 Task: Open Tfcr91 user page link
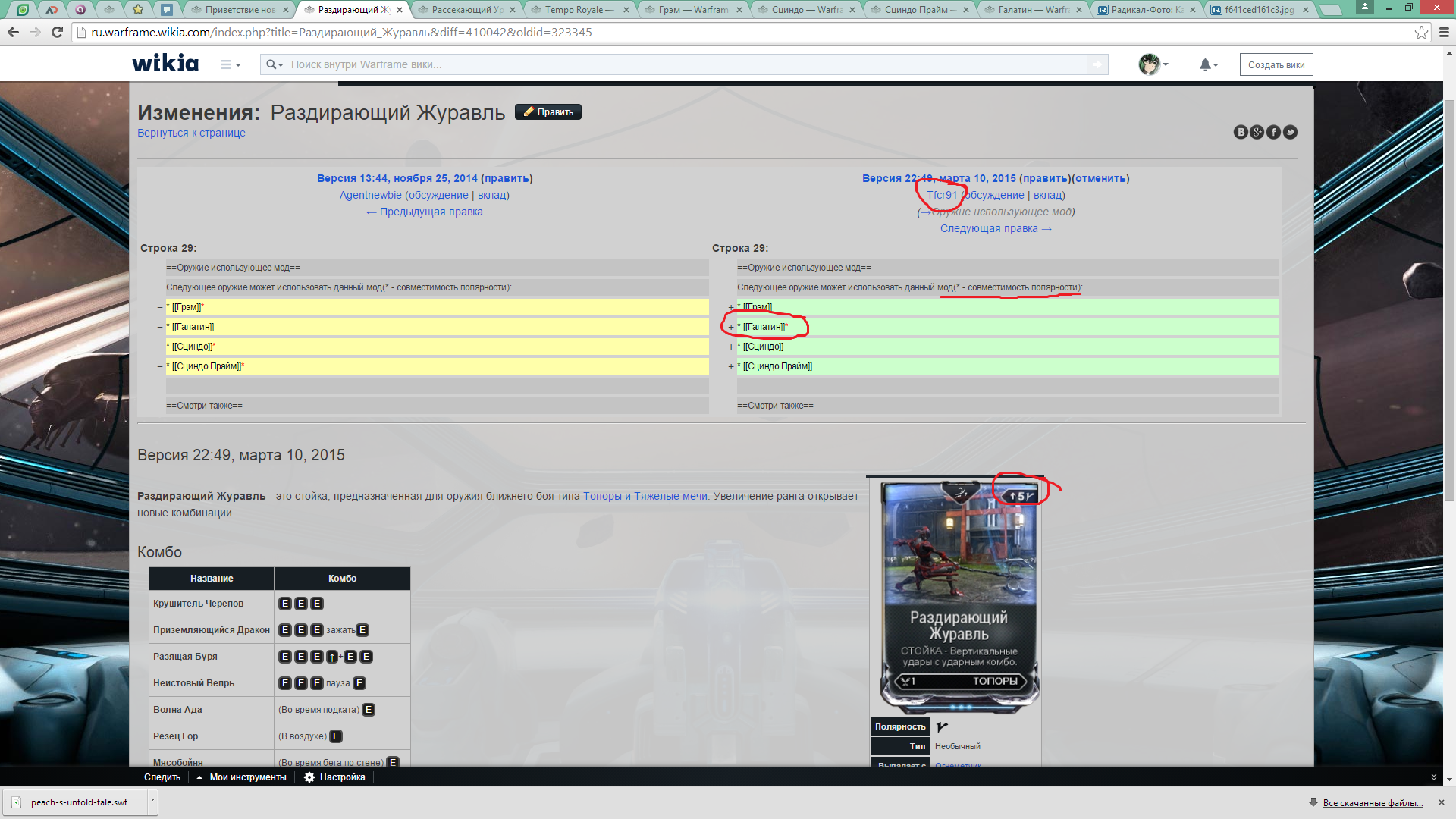point(942,195)
